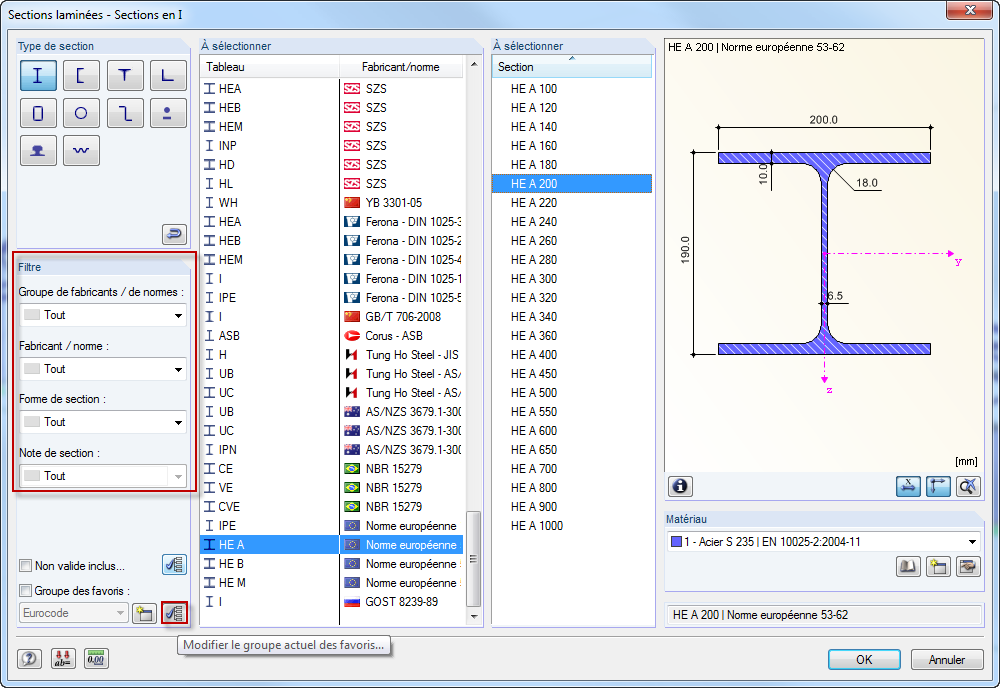This screenshot has height=688, width=1000.
Task: Sort by the Tableau column header
Action: pos(269,67)
